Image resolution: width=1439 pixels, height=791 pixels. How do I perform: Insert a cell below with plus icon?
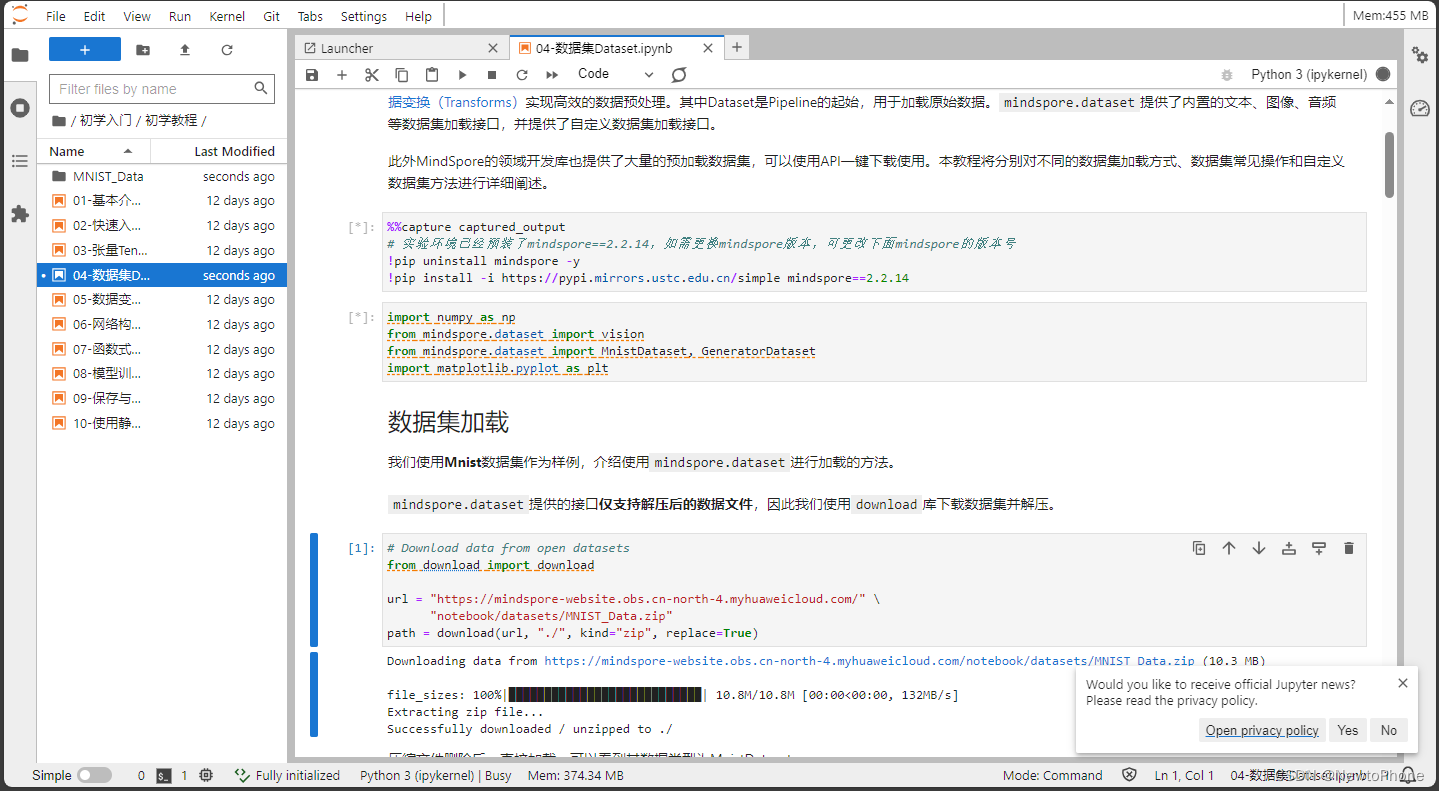click(x=342, y=74)
